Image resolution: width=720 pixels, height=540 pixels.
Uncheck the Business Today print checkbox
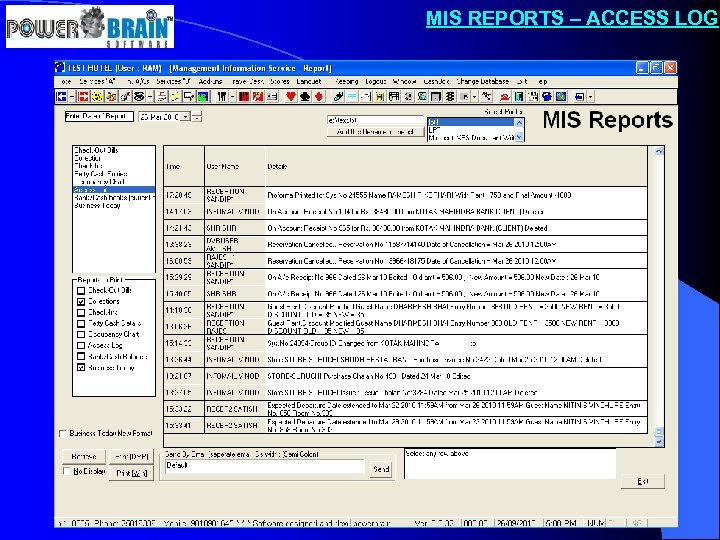81,368
